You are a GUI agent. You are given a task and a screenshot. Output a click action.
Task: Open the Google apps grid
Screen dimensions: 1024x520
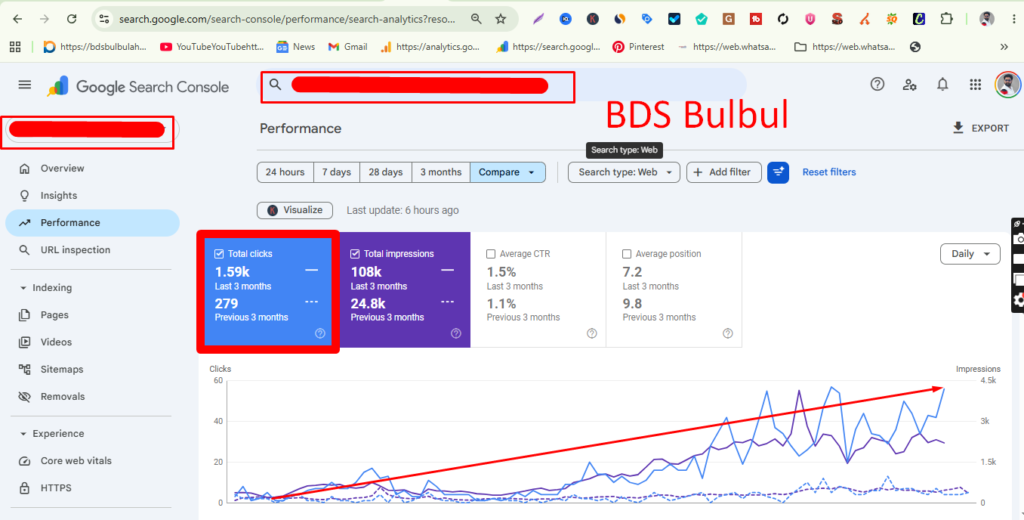point(975,84)
